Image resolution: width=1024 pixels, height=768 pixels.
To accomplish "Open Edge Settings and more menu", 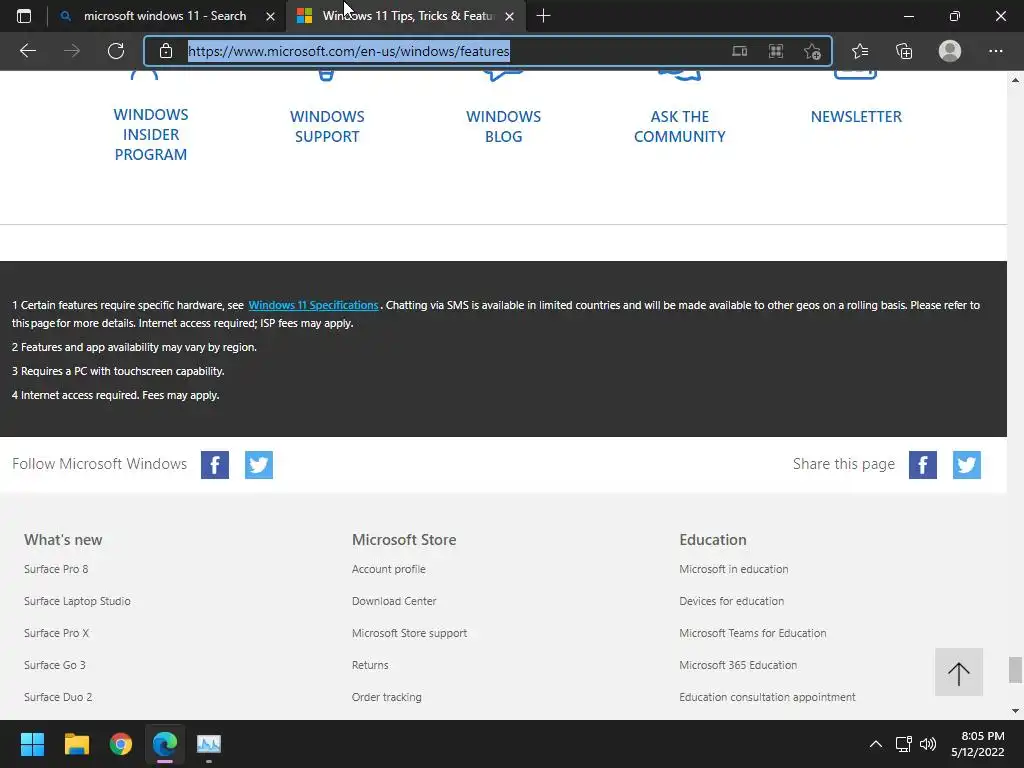I will 995,51.
